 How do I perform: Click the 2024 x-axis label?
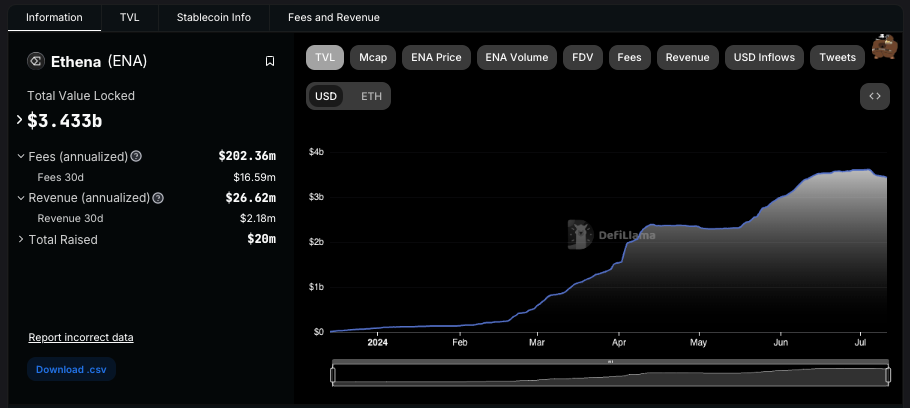pos(377,342)
